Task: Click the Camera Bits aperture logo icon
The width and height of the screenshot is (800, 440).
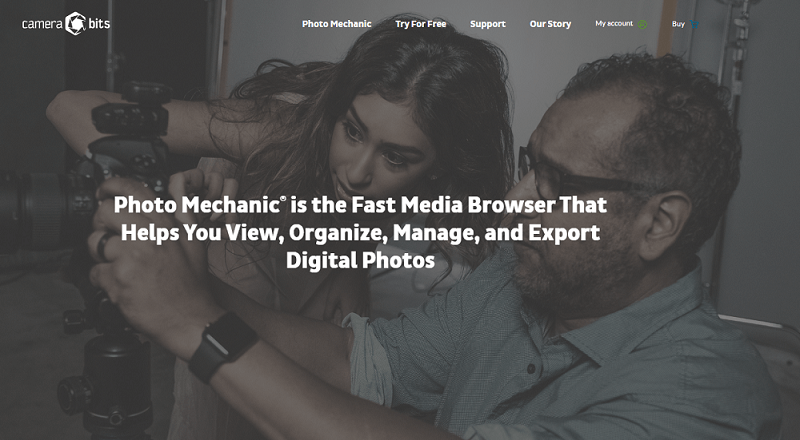Action: [75, 24]
